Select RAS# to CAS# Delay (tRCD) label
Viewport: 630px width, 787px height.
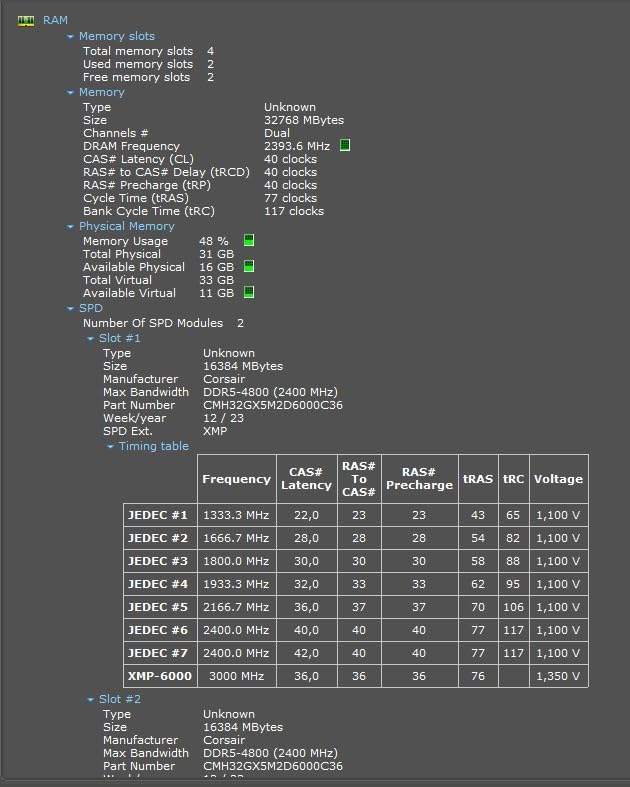[167, 173]
